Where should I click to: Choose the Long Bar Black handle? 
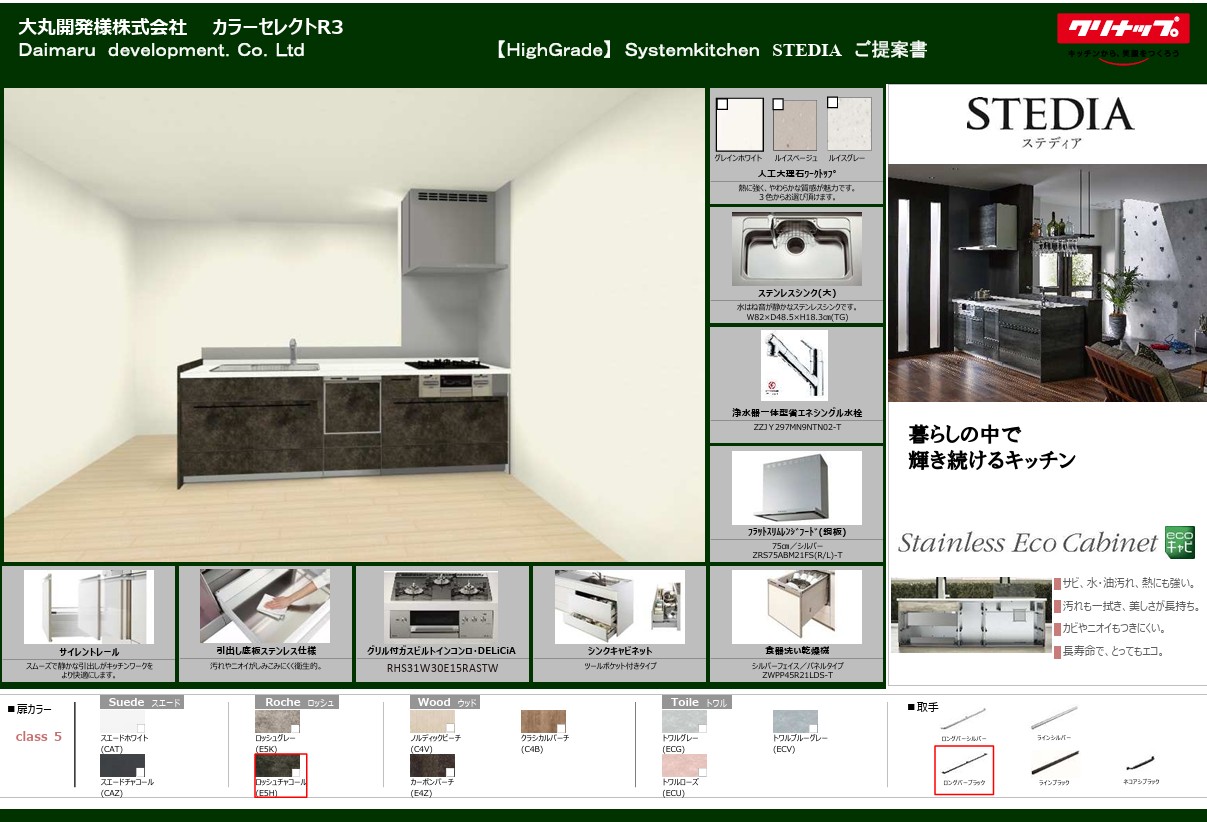click(963, 765)
